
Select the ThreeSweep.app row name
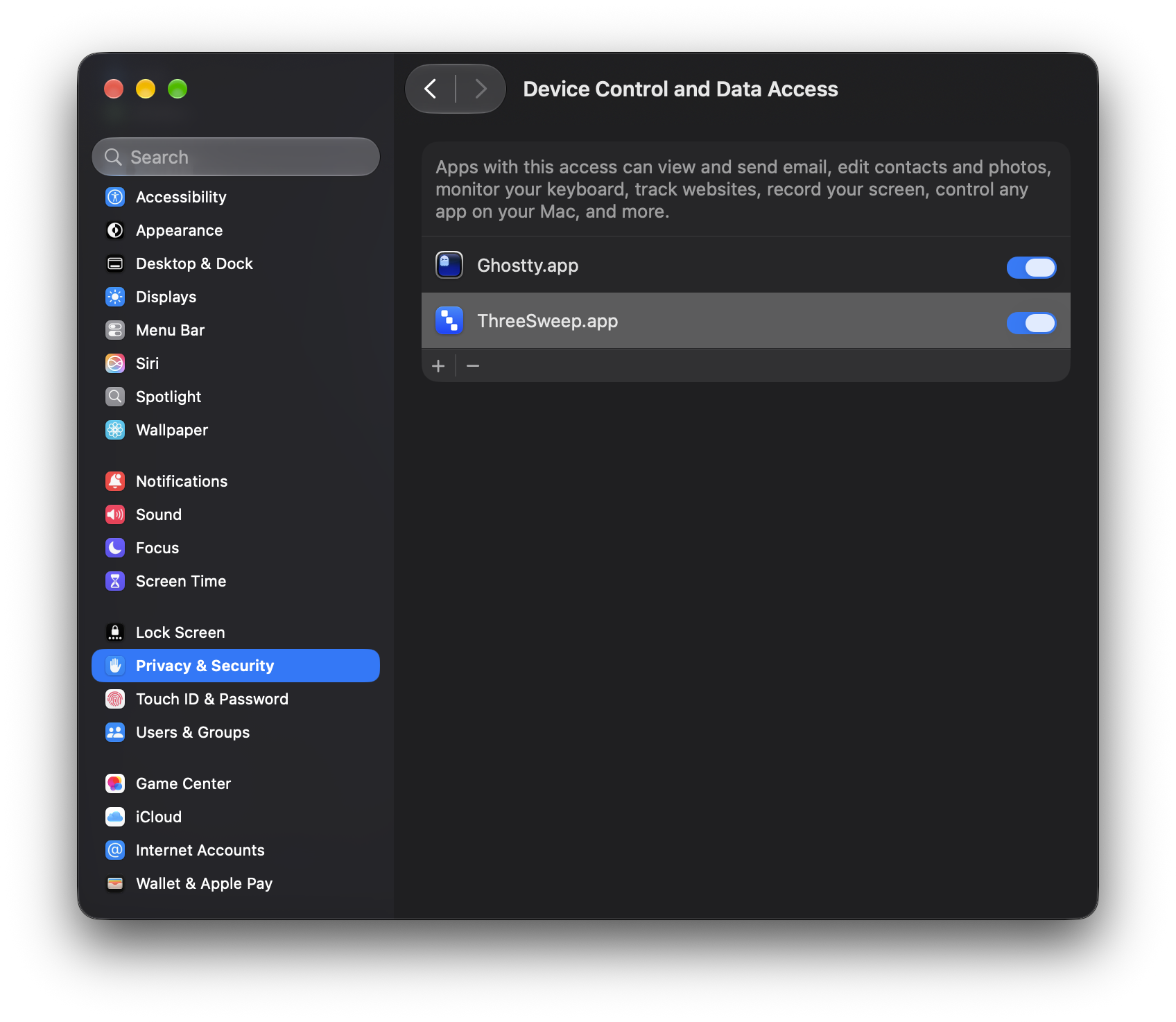coord(547,321)
